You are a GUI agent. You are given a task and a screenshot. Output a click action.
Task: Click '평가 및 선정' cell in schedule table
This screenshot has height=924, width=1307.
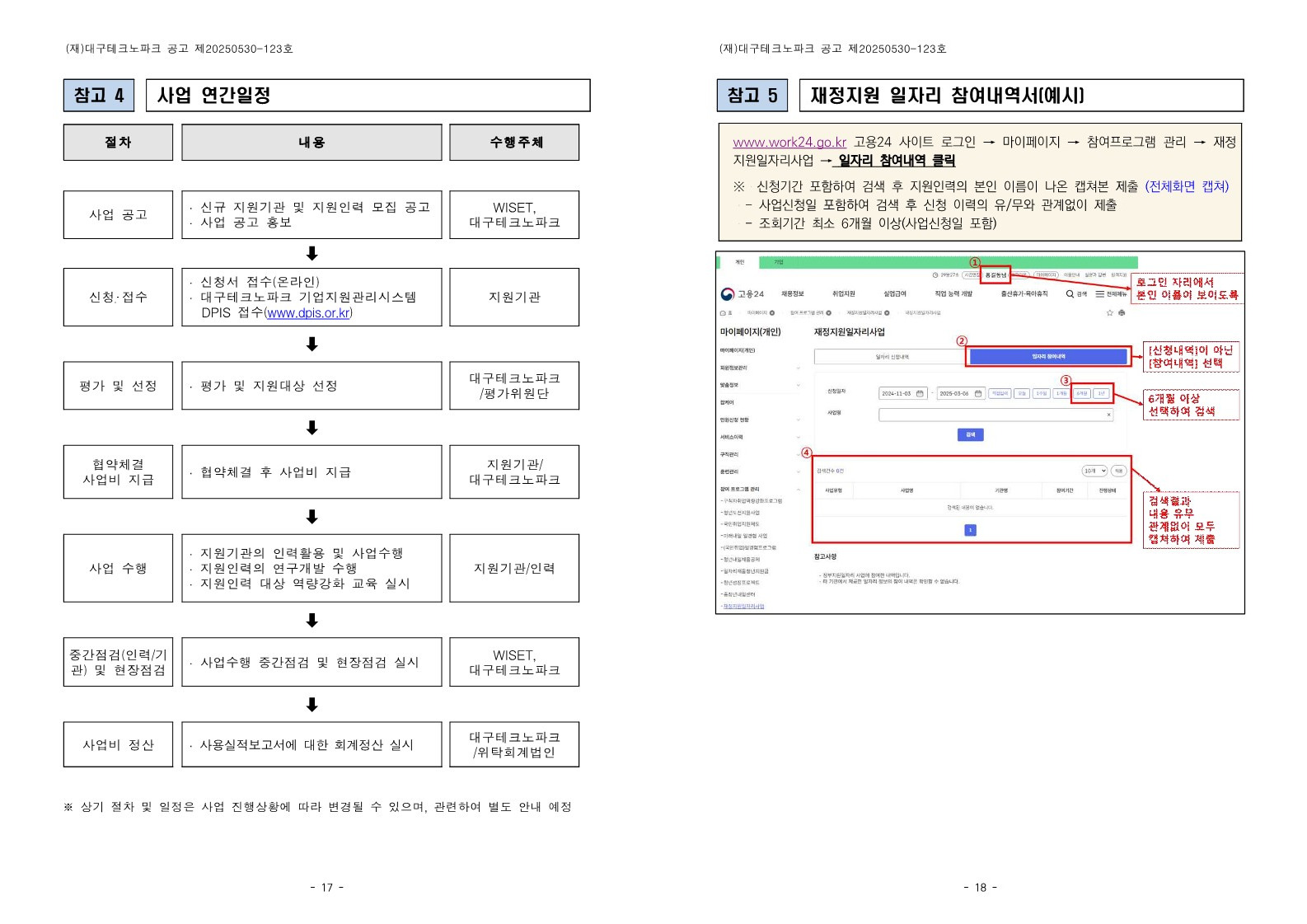coord(118,386)
